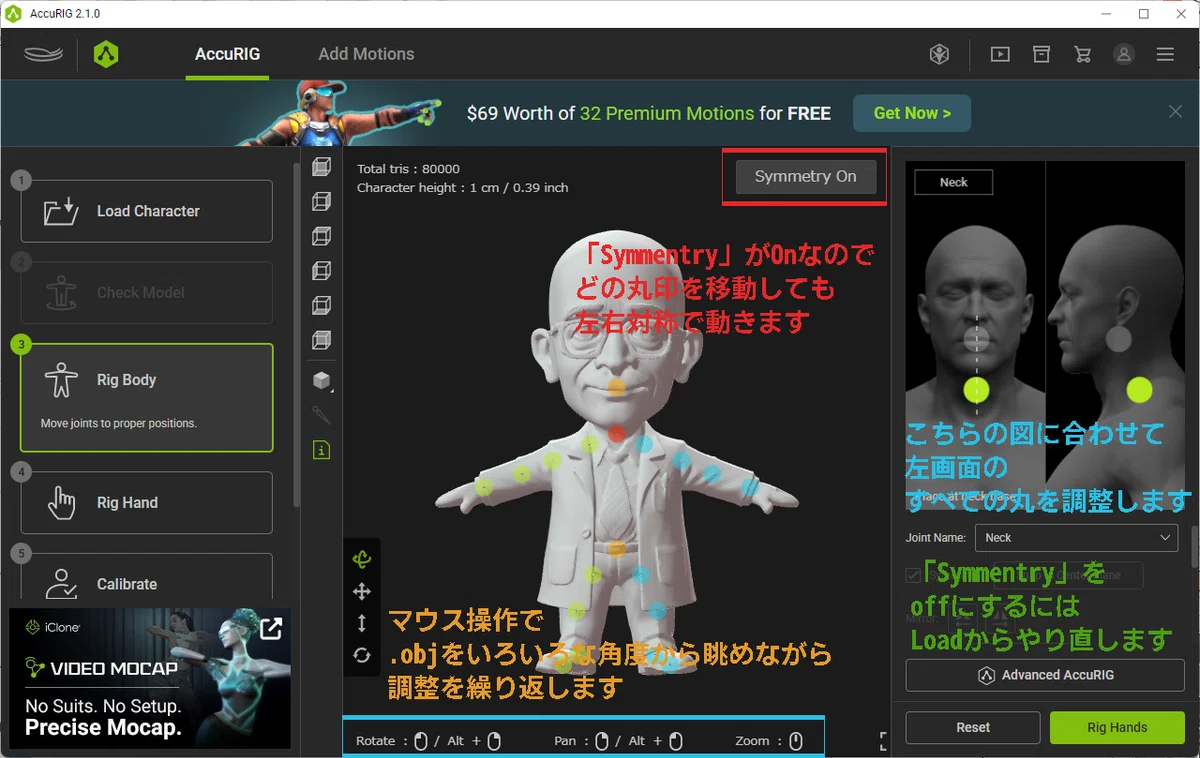Switch to the Add Motions tab
The height and width of the screenshot is (758, 1200).
point(366,54)
